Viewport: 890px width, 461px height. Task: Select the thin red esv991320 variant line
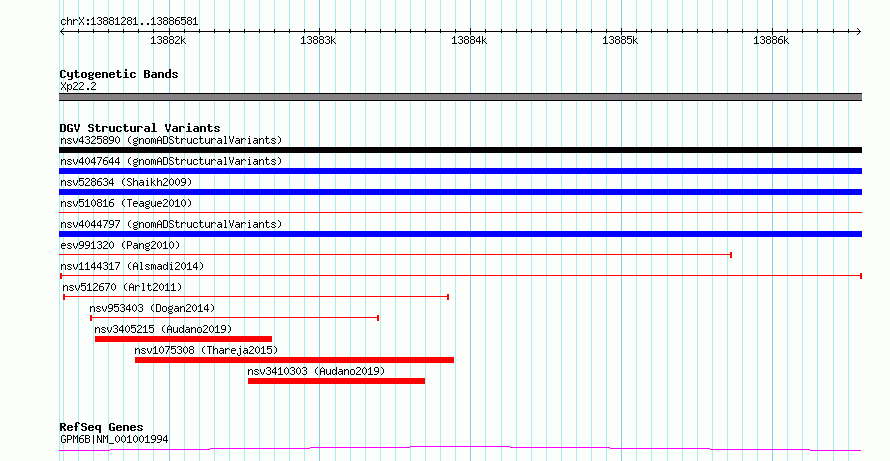[x=395, y=255]
